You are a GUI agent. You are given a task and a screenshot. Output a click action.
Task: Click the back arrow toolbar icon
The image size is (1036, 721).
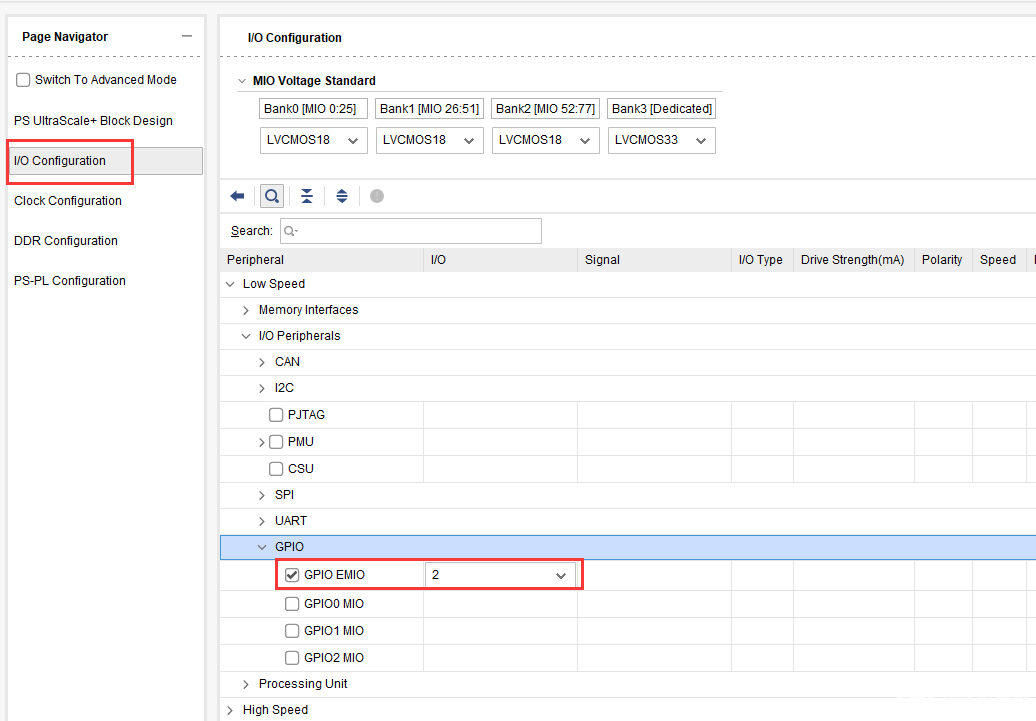[x=237, y=196]
